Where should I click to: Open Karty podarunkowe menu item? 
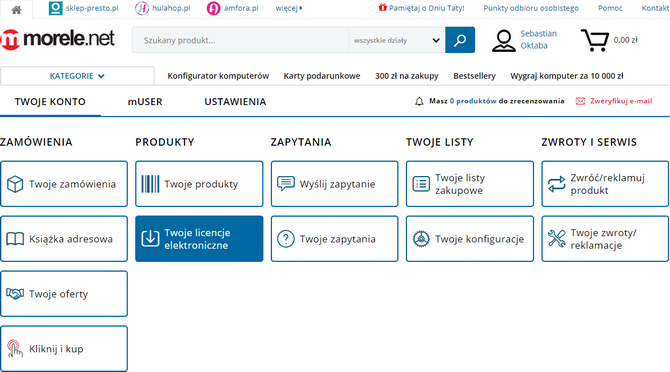(322, 76)
